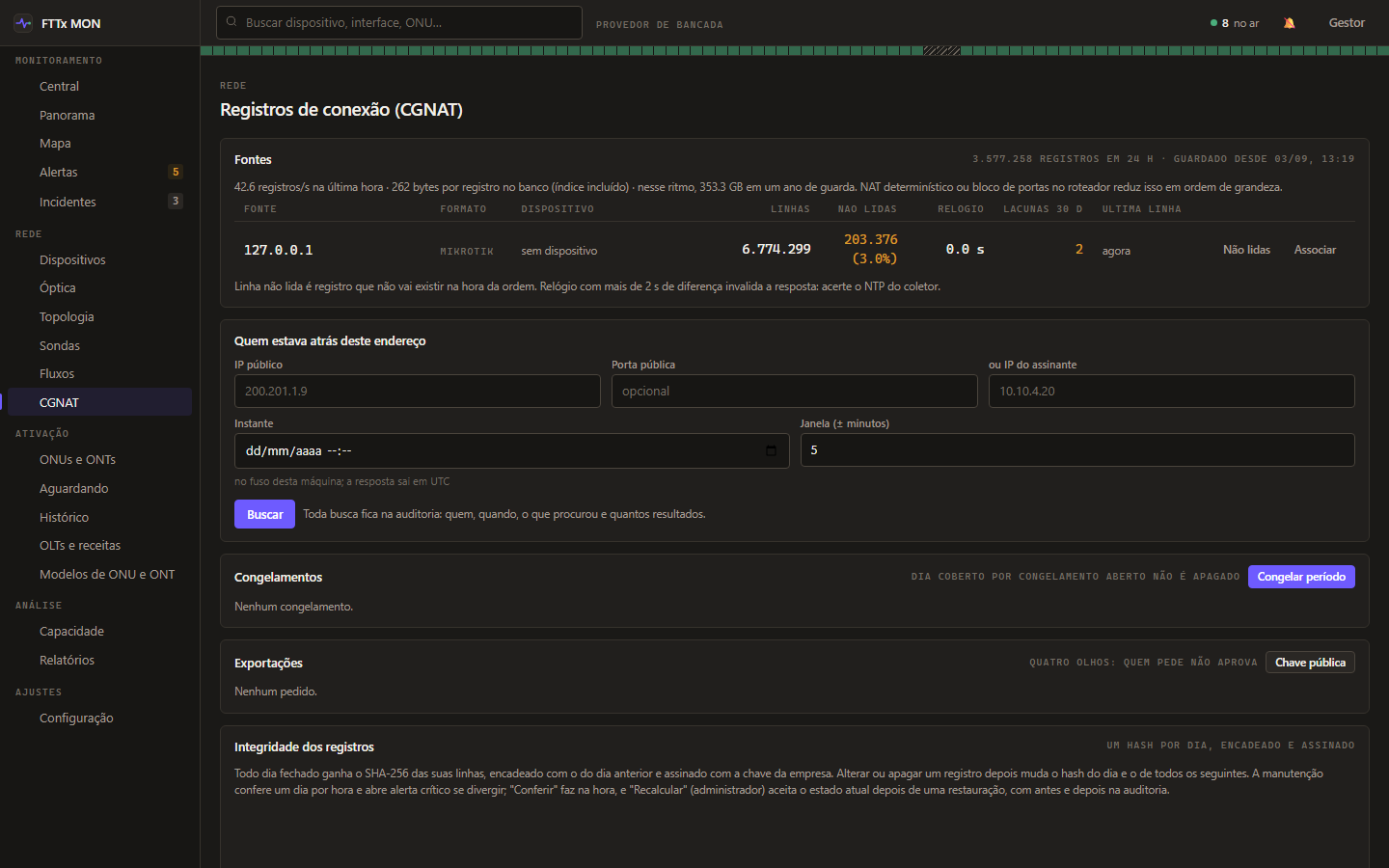Select the CGNAT sidebar item
The image size is (1389, 868).
[99, 402]
